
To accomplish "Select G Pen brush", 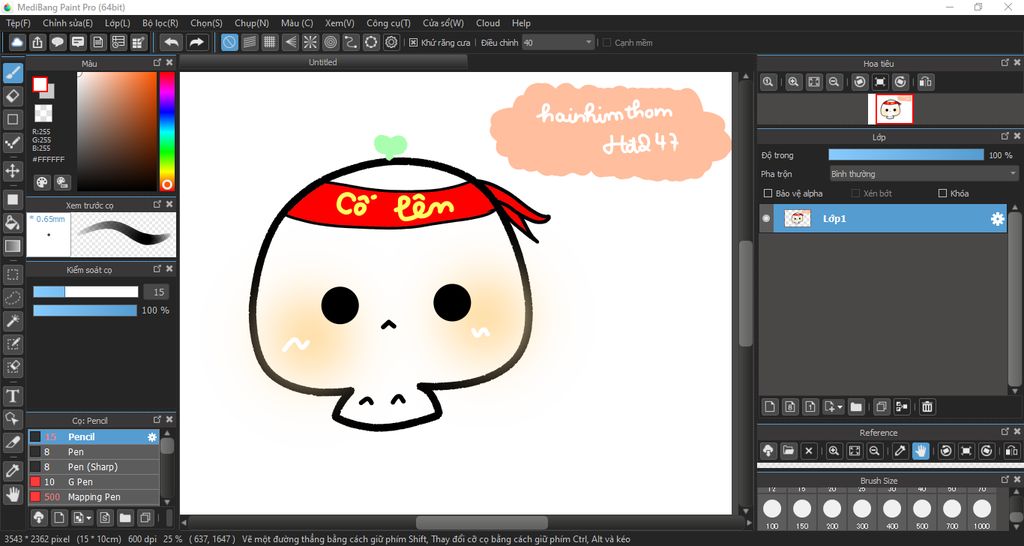I will (93, 482).
